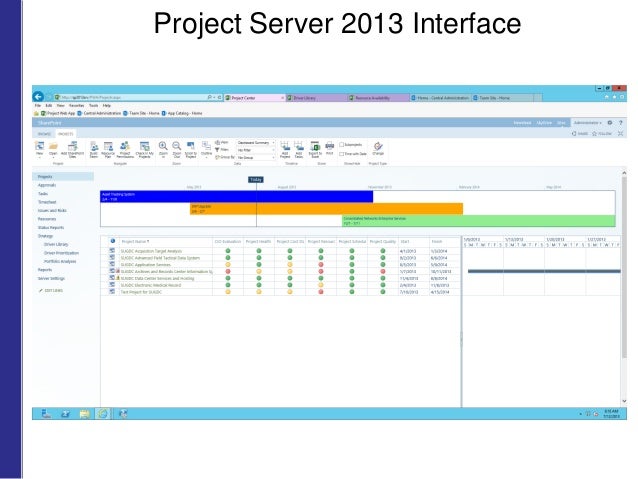Open Server Settings navigation link

tap(51, 278)
